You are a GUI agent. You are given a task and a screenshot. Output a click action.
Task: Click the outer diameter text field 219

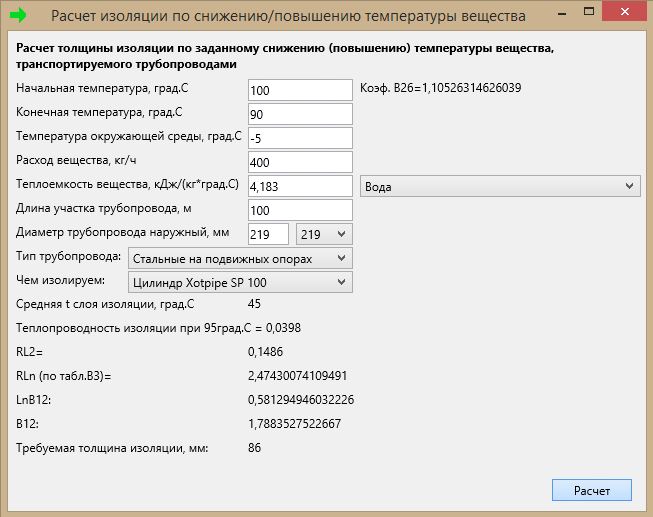[x=268, y=234]
